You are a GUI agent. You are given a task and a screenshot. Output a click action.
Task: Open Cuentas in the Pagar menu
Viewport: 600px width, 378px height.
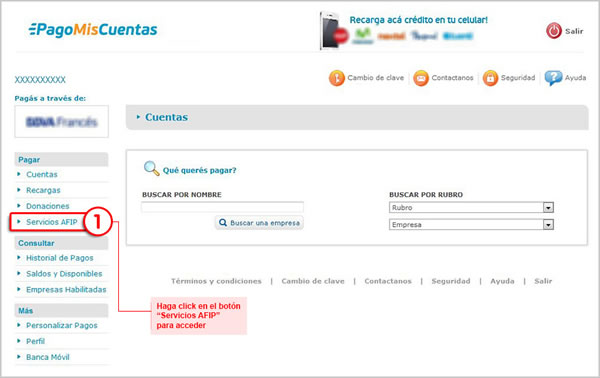(42, 174)
